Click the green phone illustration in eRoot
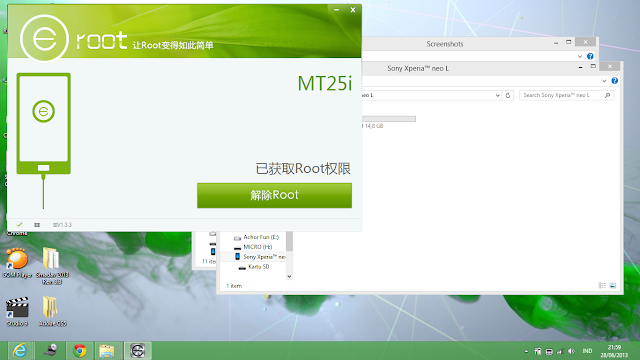Image resolution: width=640 pixels, height=360 pixels. point(44,124)
